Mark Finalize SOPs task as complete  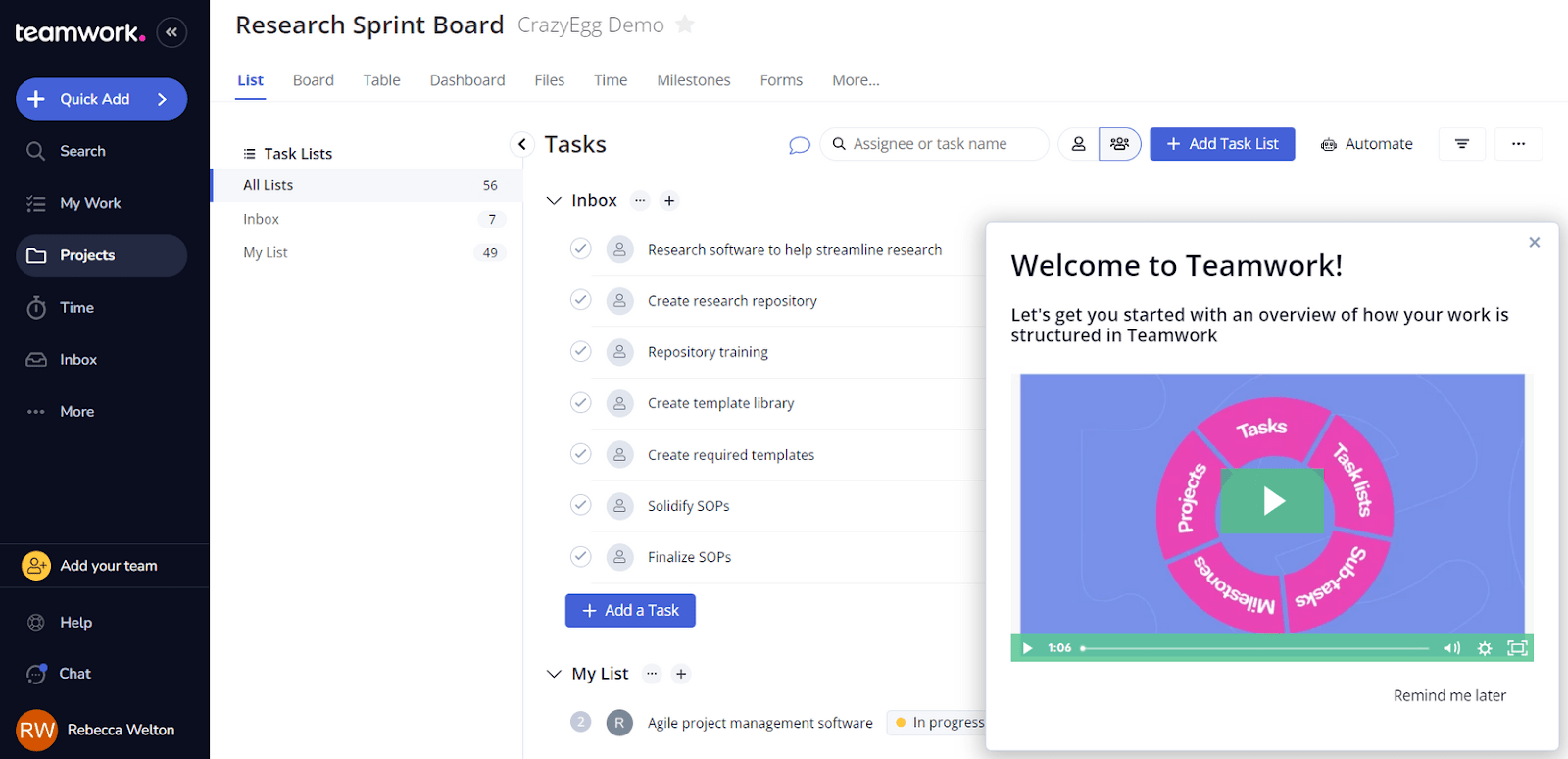(581, 556)
